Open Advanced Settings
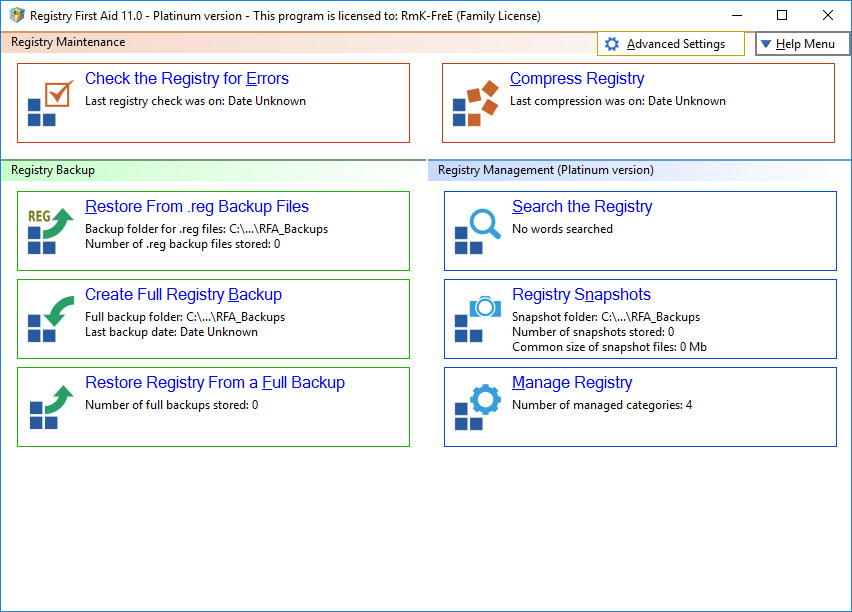852x612 pixels. [x=671, y=44]
